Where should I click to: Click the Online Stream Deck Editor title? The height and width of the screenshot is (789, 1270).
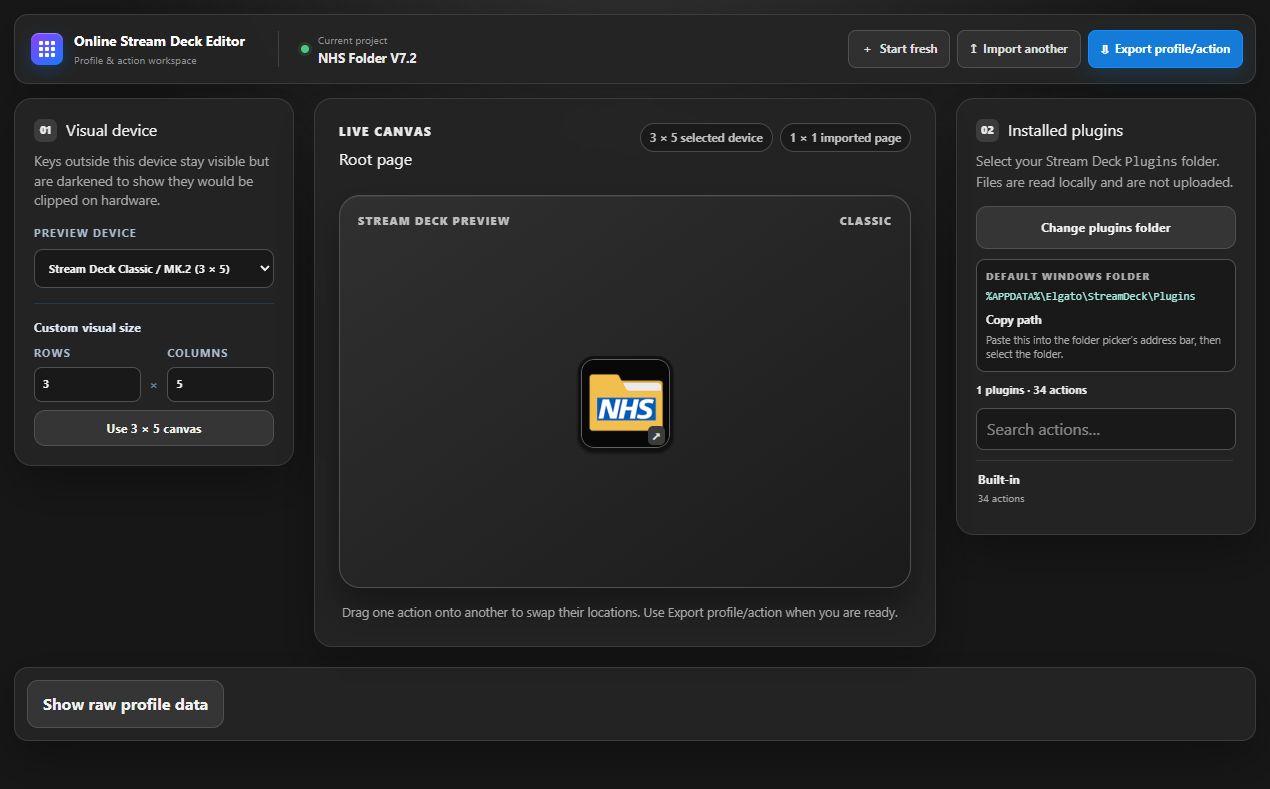[x=159, y=41]
